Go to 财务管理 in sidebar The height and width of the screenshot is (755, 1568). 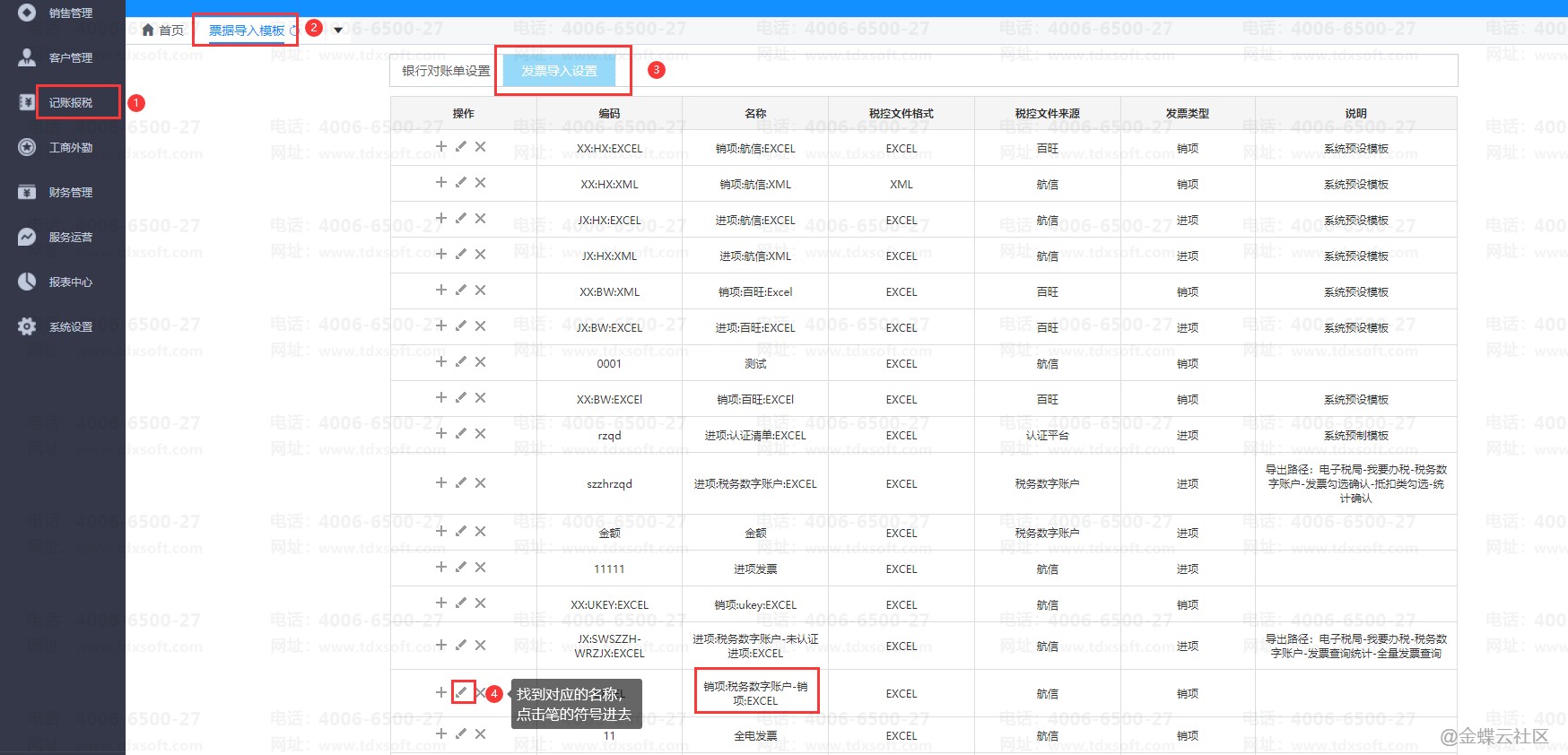pos(70,192)
